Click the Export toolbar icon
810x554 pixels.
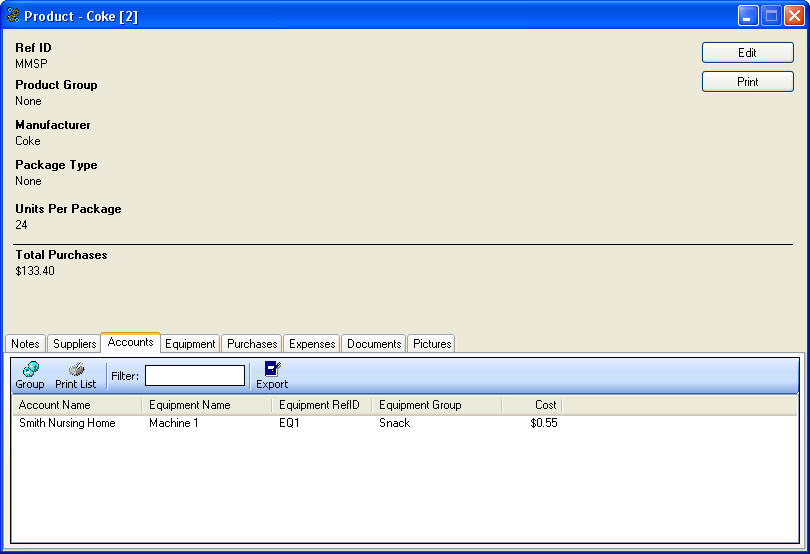click(x=272, y=368)
